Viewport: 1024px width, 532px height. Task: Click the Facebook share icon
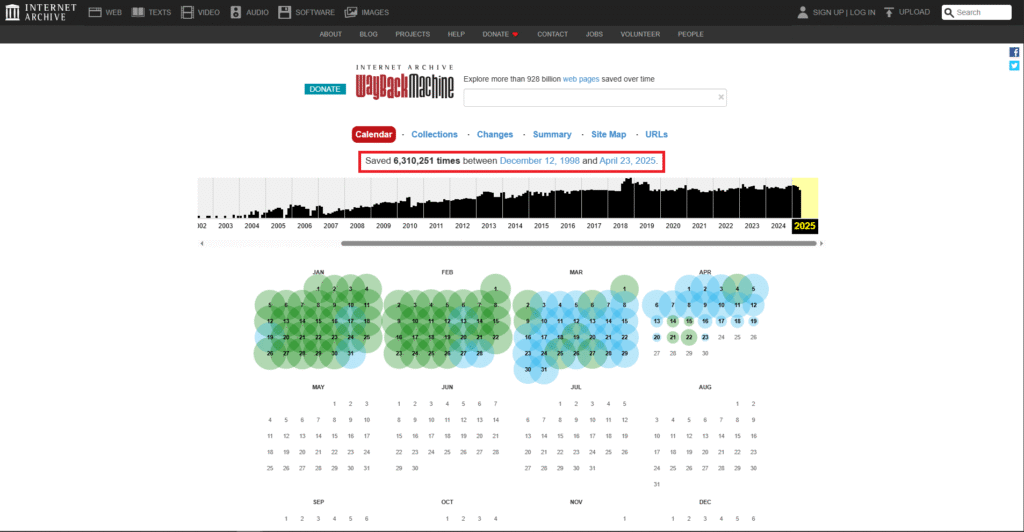coord(1014,52)
